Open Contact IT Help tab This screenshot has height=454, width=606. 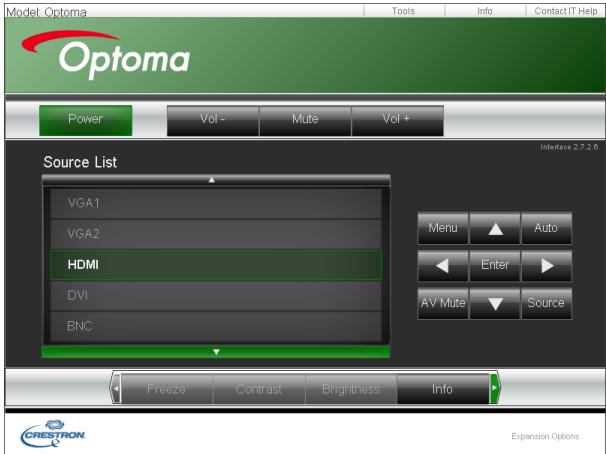pyautogui.click(x=566, y=11)
